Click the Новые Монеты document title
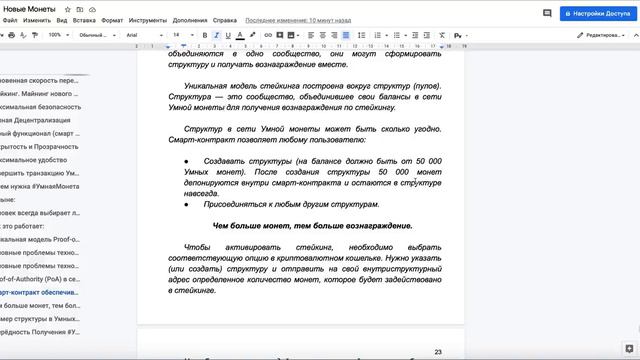 click(x=29, y=9)
